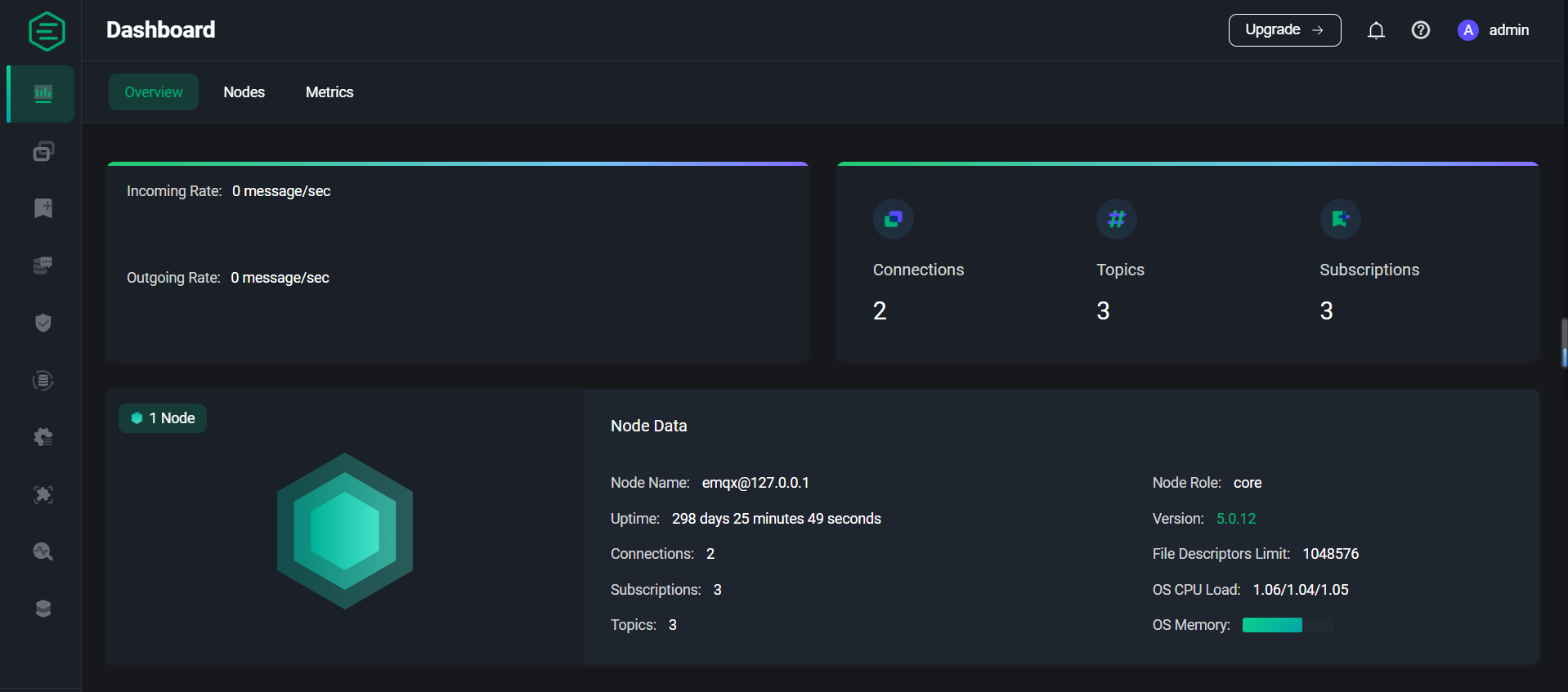The width and height of the screenshot is (1568, 692).
Task: Click the Node Role core value
Action: pyautogui.click(x=1248, y=483)
